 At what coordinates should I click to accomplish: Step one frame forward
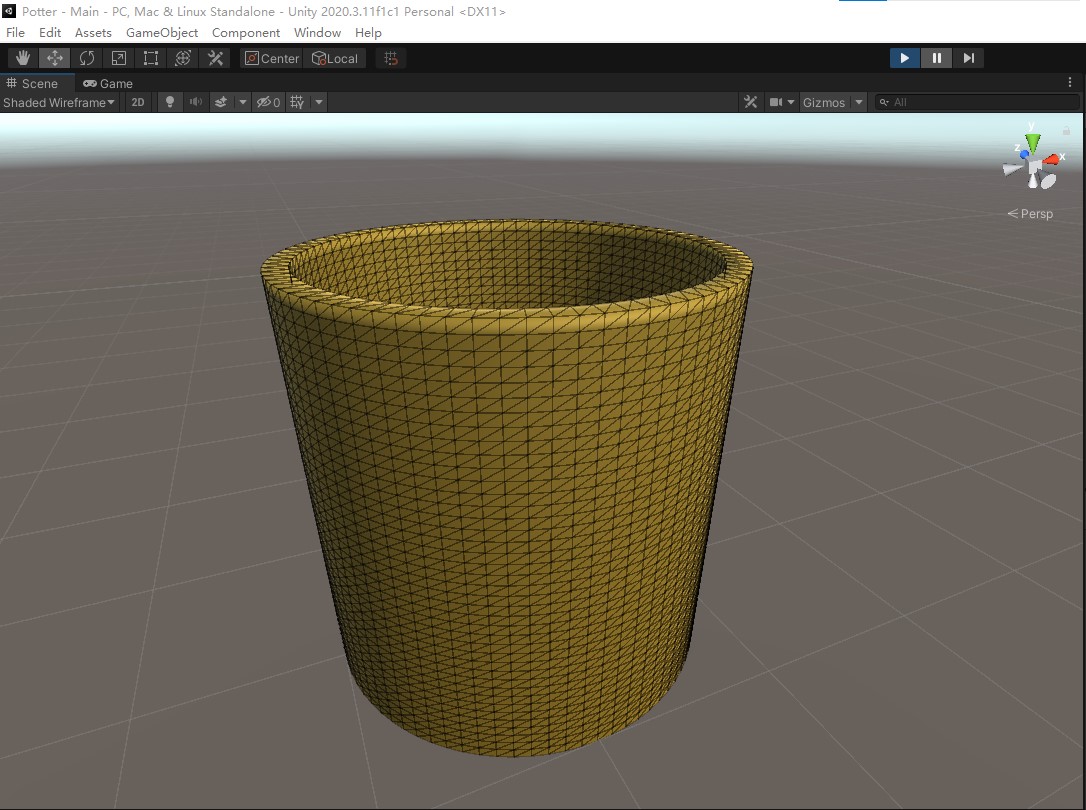968,58
